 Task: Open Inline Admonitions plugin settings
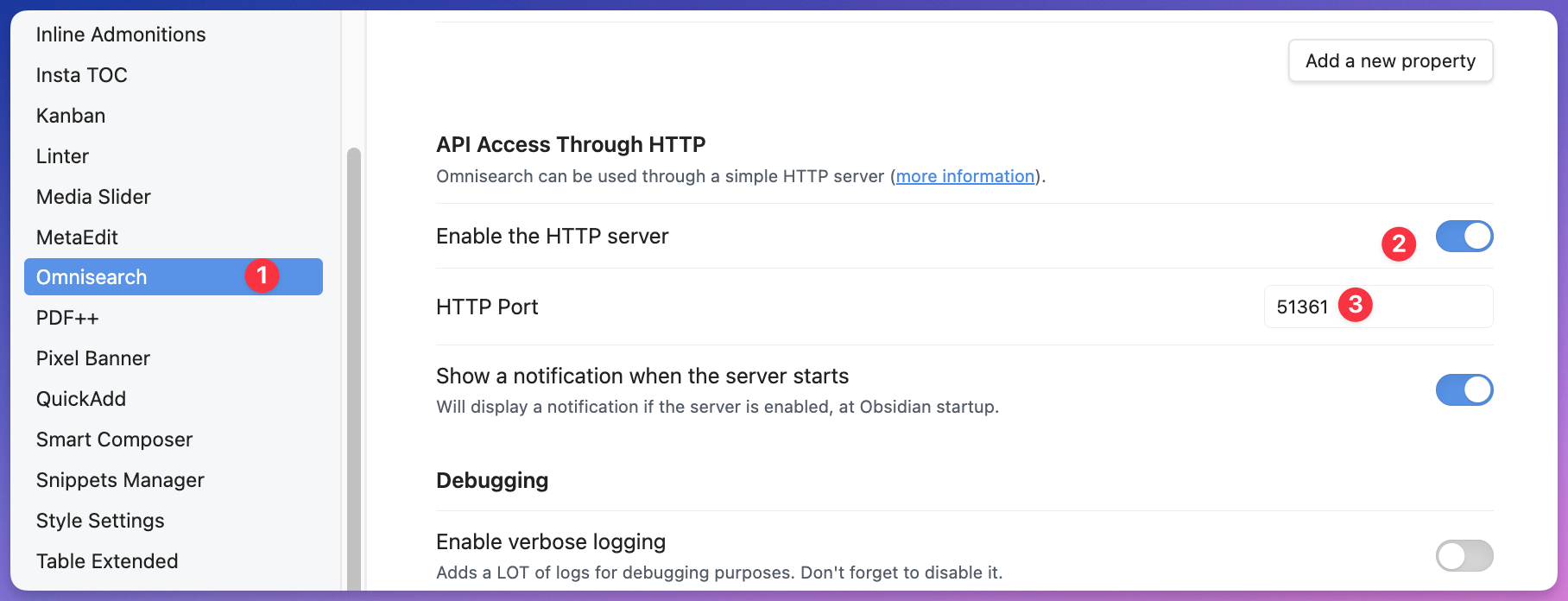[121, 35]
